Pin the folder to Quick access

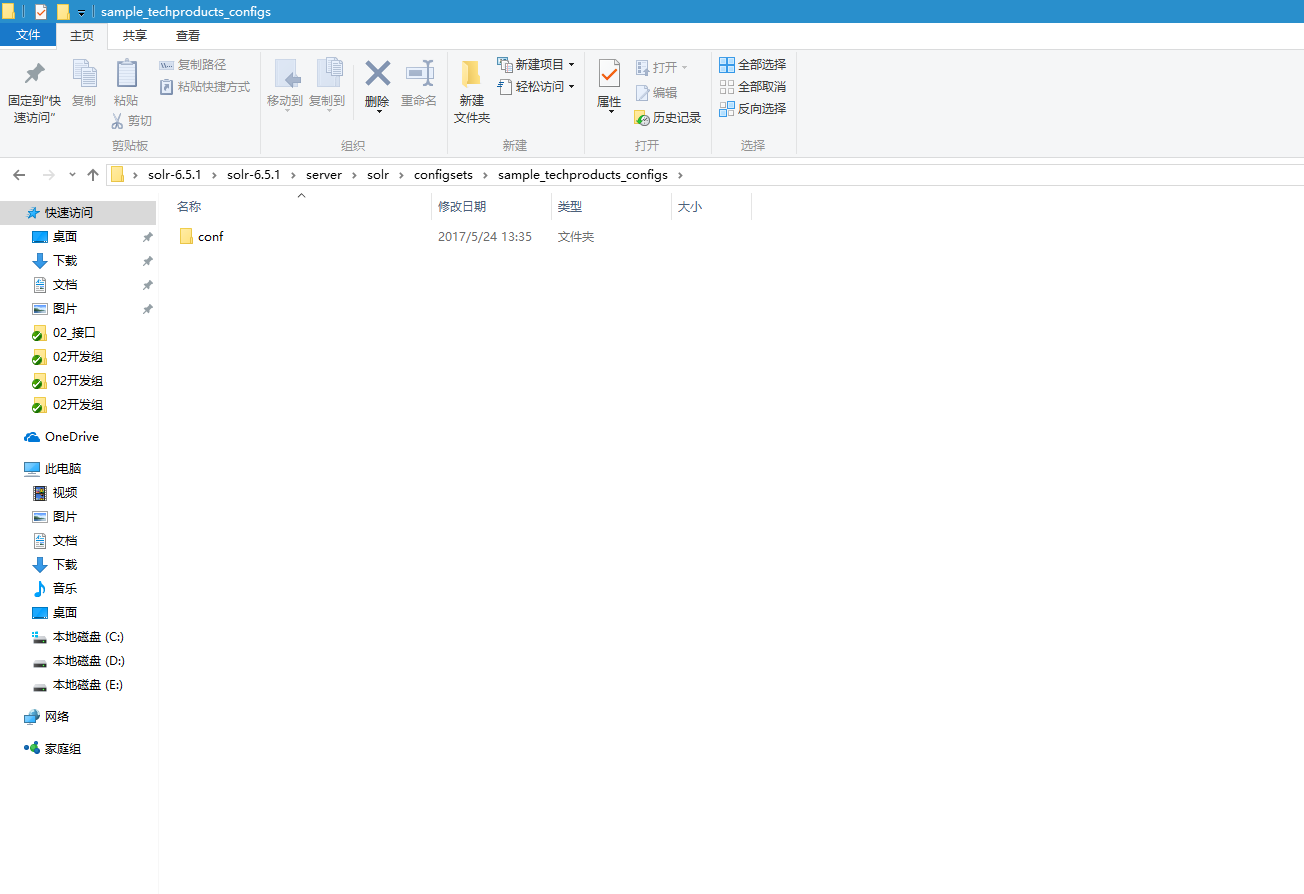tap(34, 91)
